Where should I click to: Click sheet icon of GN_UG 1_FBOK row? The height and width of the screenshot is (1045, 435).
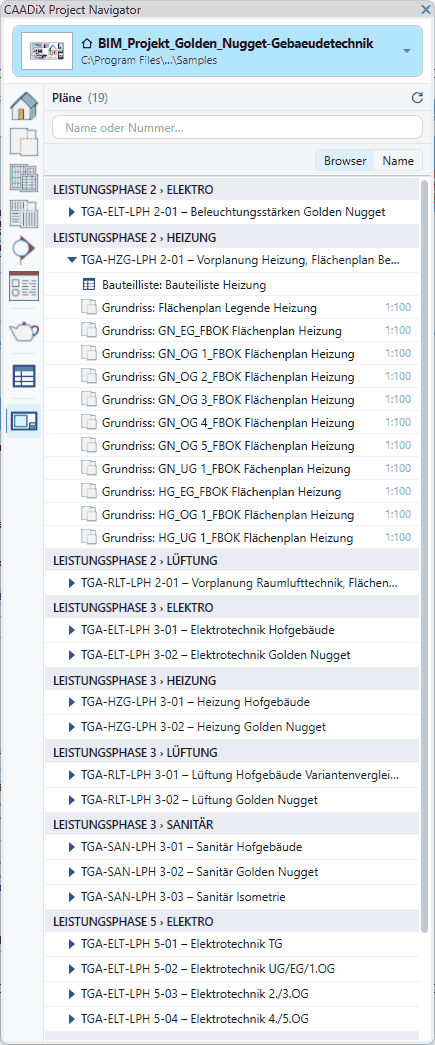[x=89, y=469]
